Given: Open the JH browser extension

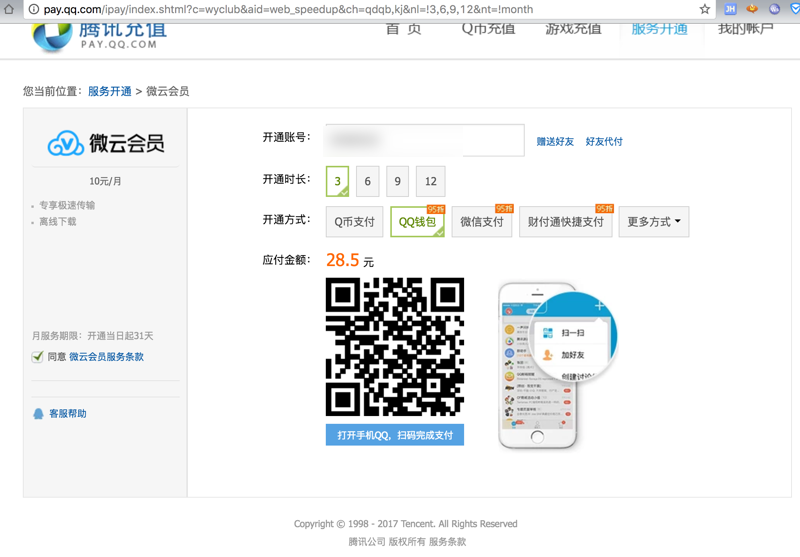Looking at the screenshot, I should pos(730,9).
